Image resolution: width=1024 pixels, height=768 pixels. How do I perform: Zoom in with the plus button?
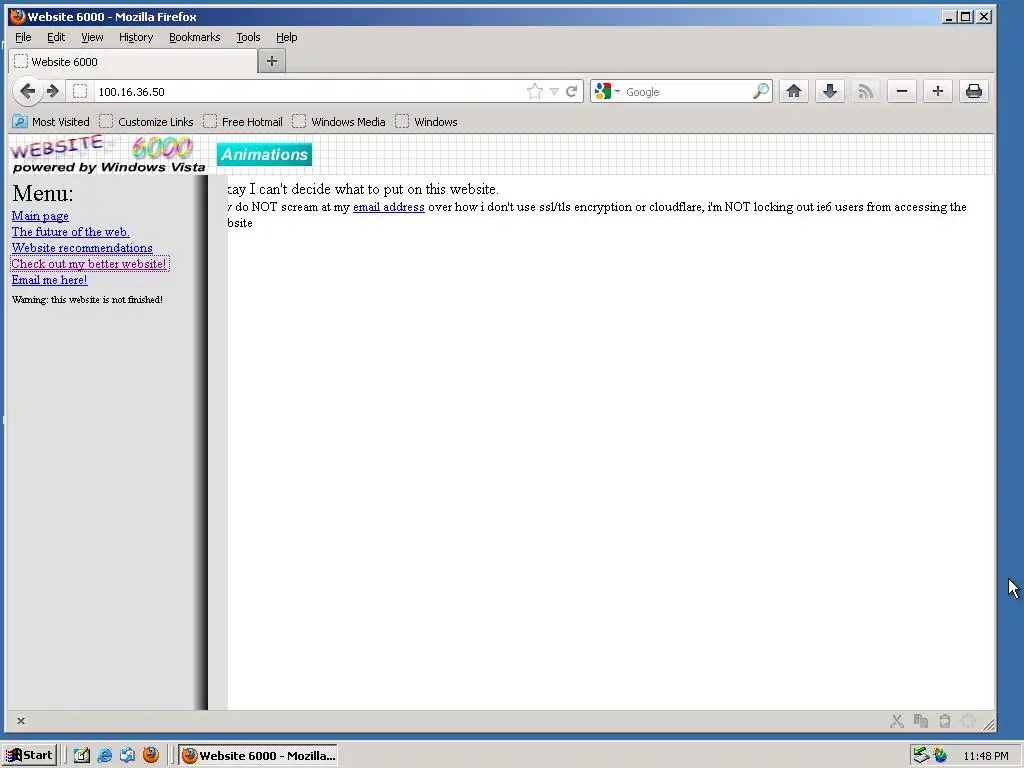pyautogui.click(x=938, y=91)
